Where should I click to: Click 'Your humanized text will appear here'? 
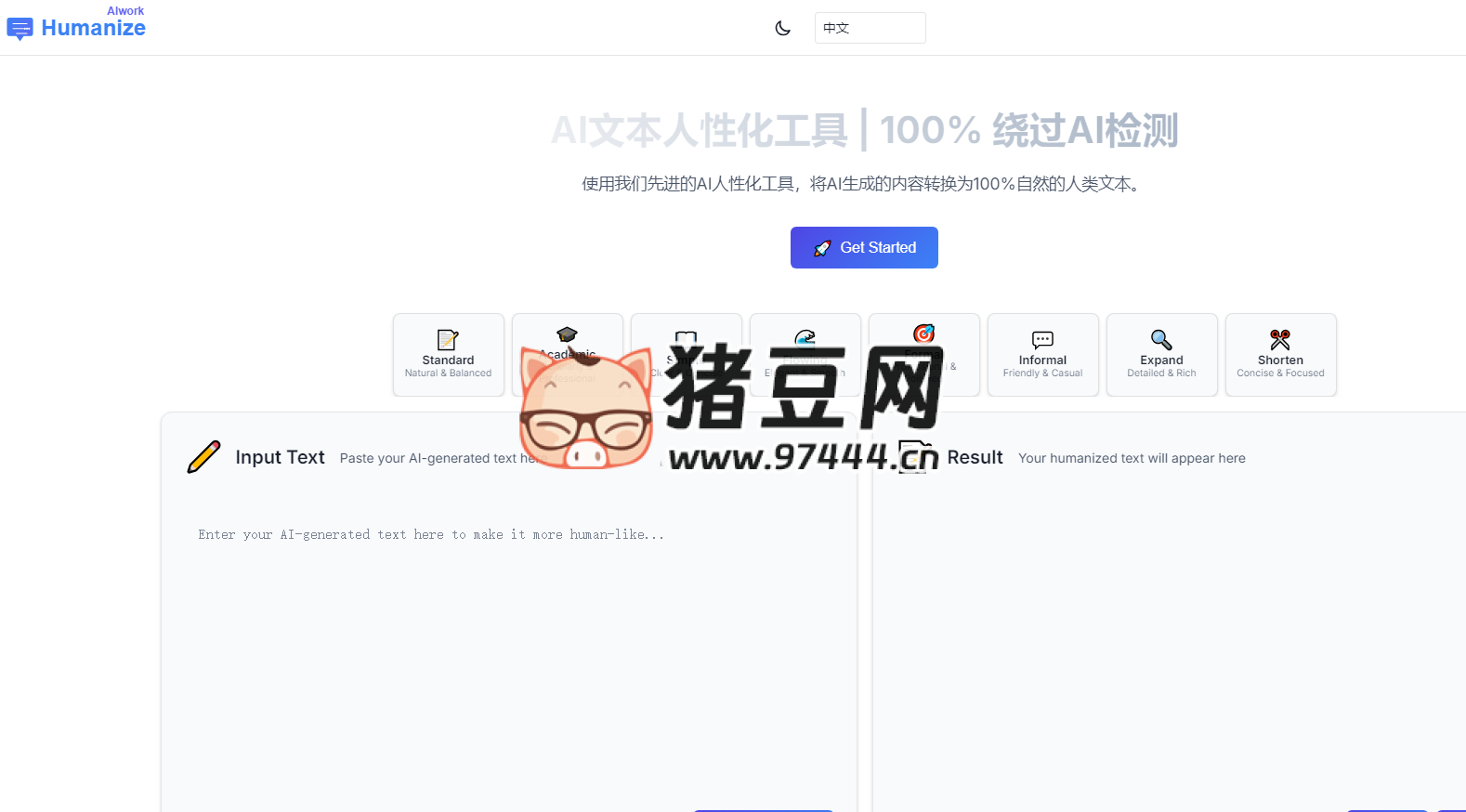(x=1132, y=458)
